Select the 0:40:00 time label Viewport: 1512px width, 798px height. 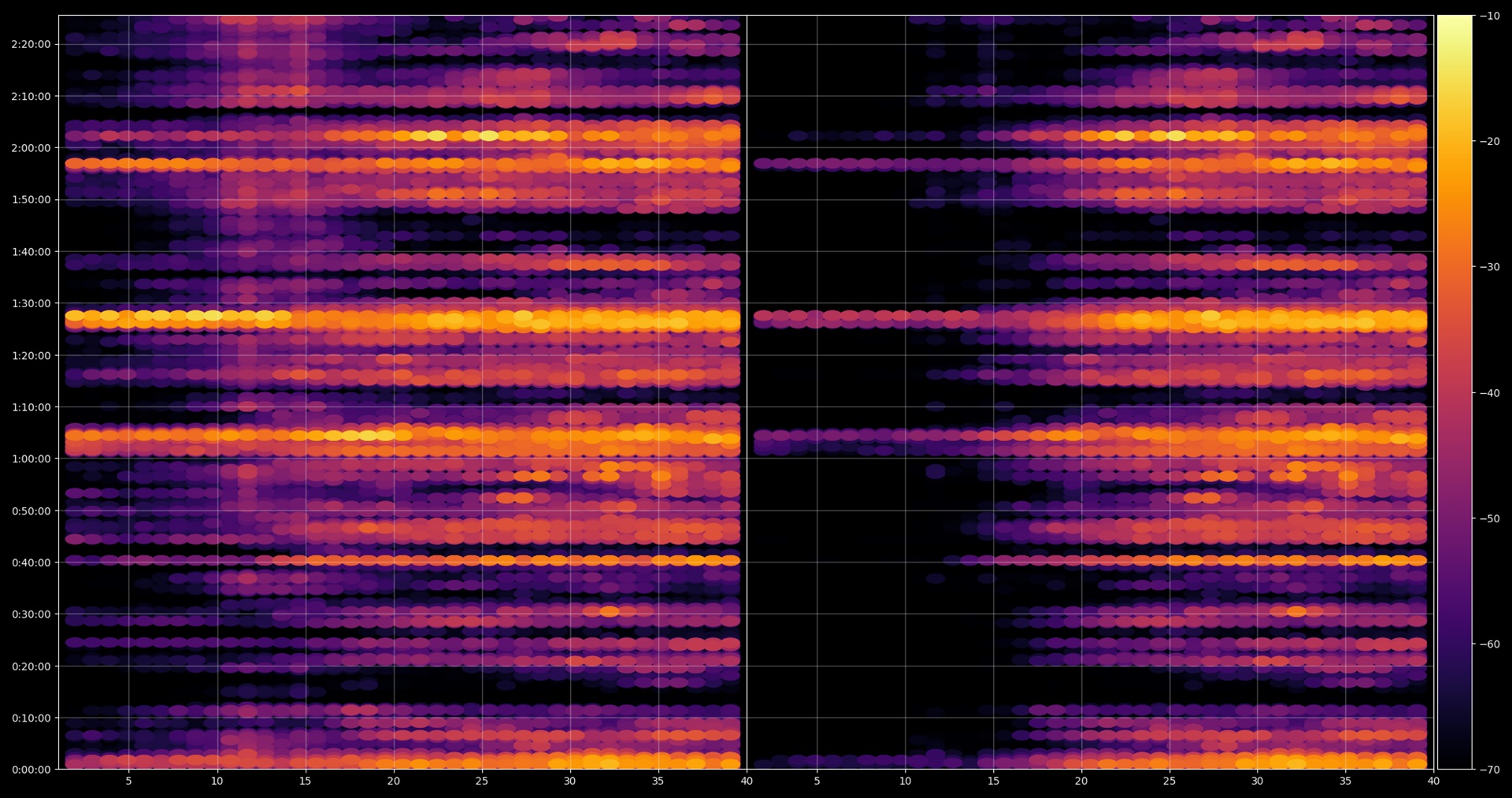[31, 562]
